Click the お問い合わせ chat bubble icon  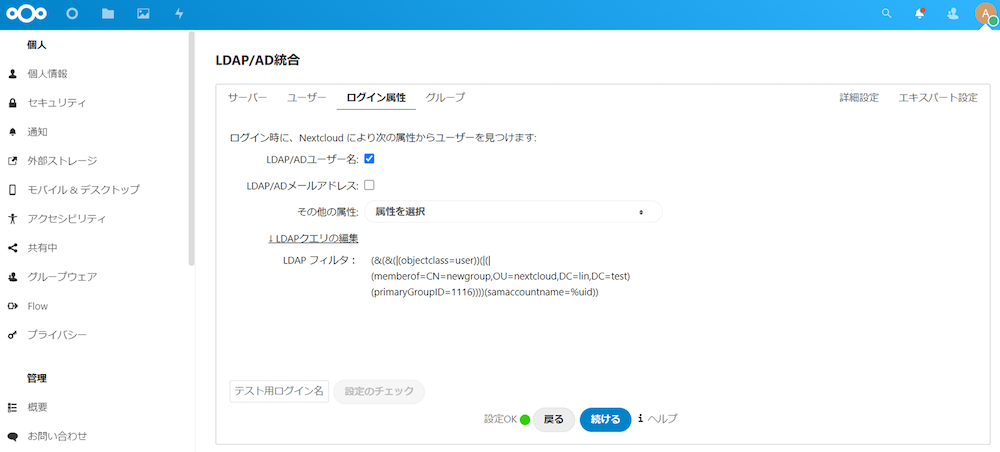(x=12, y=436)
